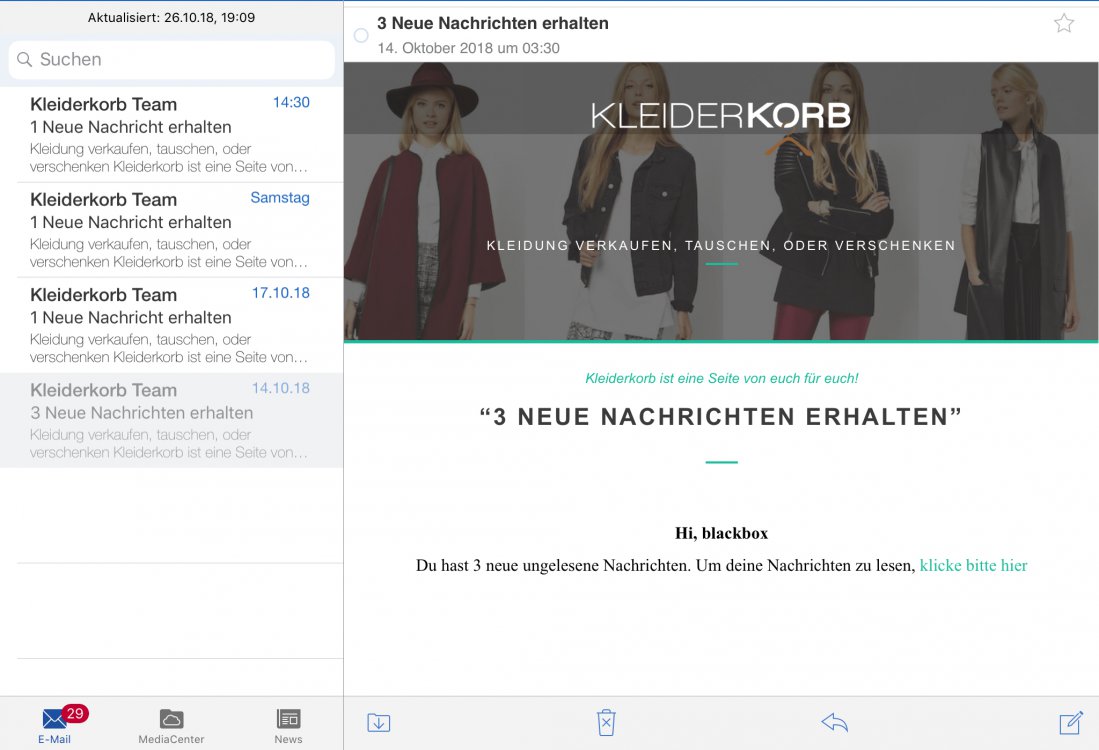
Task: Follow the 'klicke bitte hier' link
Action: 973,565
